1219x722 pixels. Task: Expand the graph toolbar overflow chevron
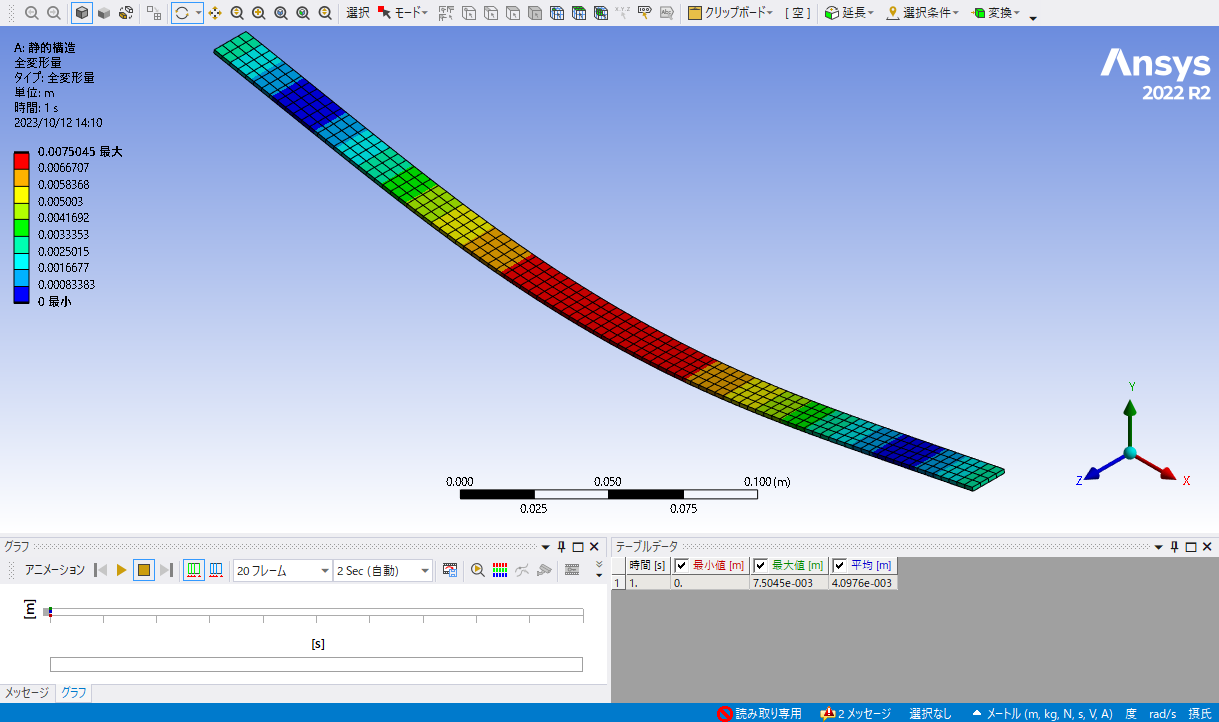(599, 570)
